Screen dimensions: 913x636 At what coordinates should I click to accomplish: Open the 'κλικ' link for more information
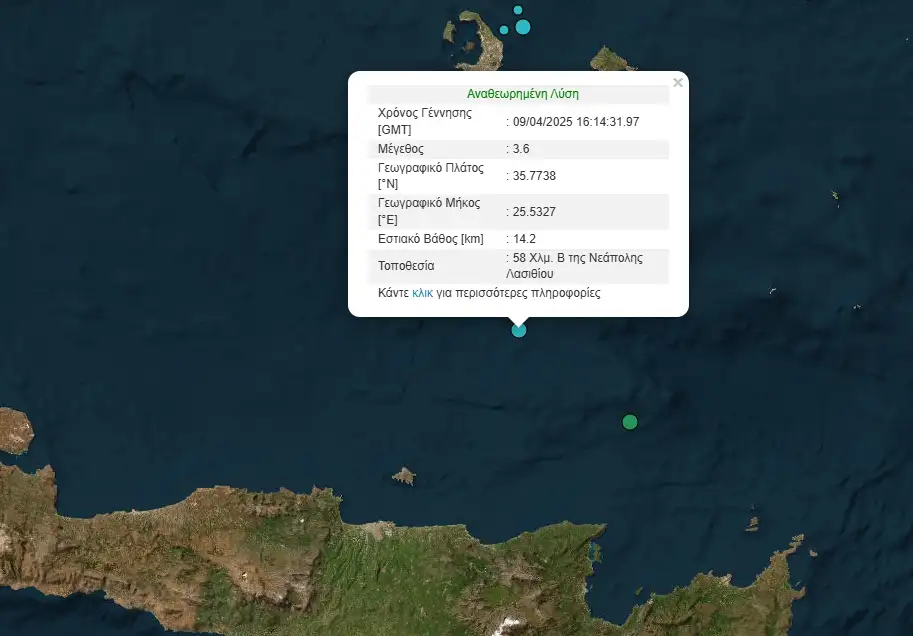[422, 294]
